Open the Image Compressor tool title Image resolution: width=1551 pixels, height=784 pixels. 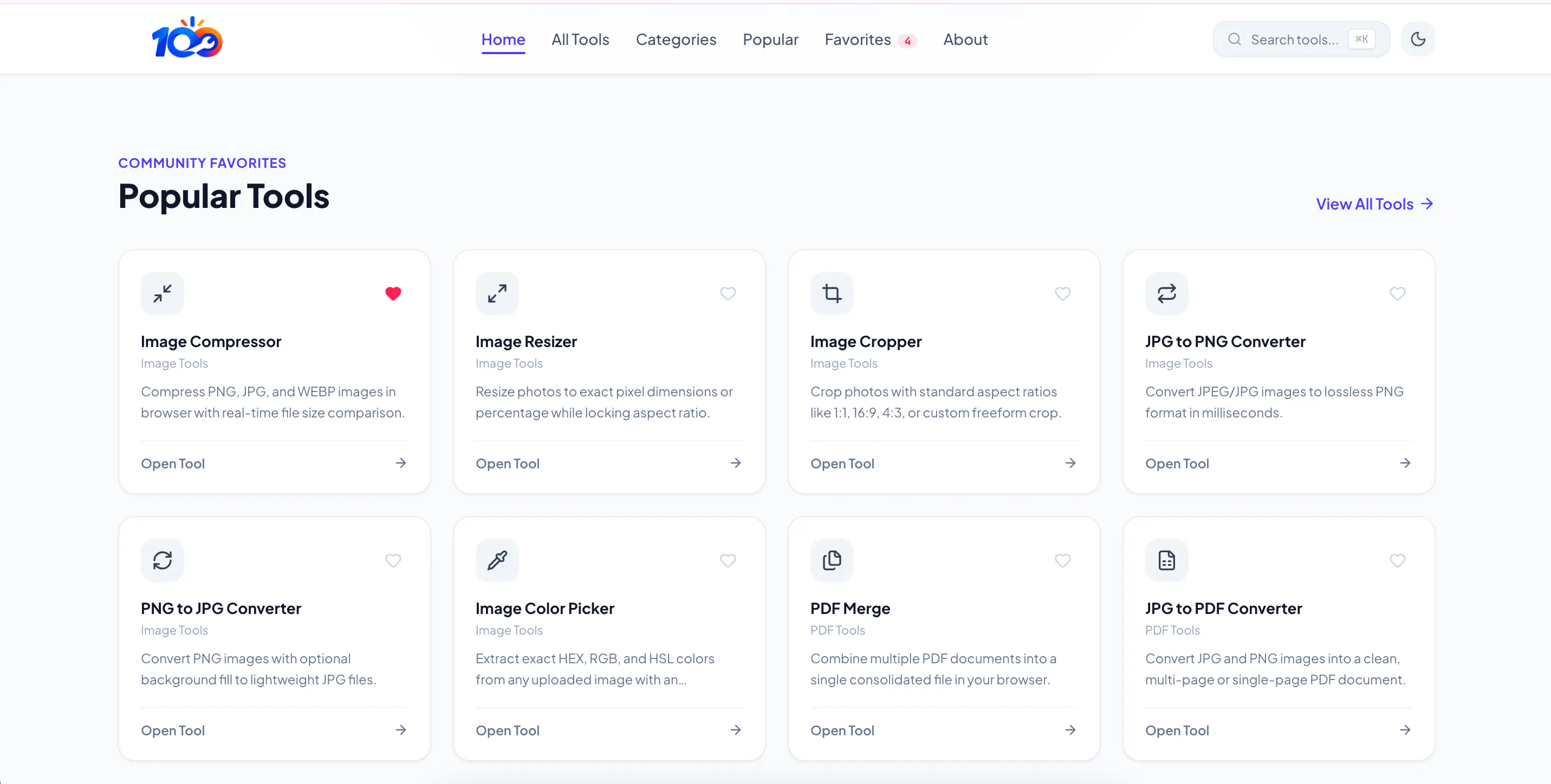(x=211, y=341)
